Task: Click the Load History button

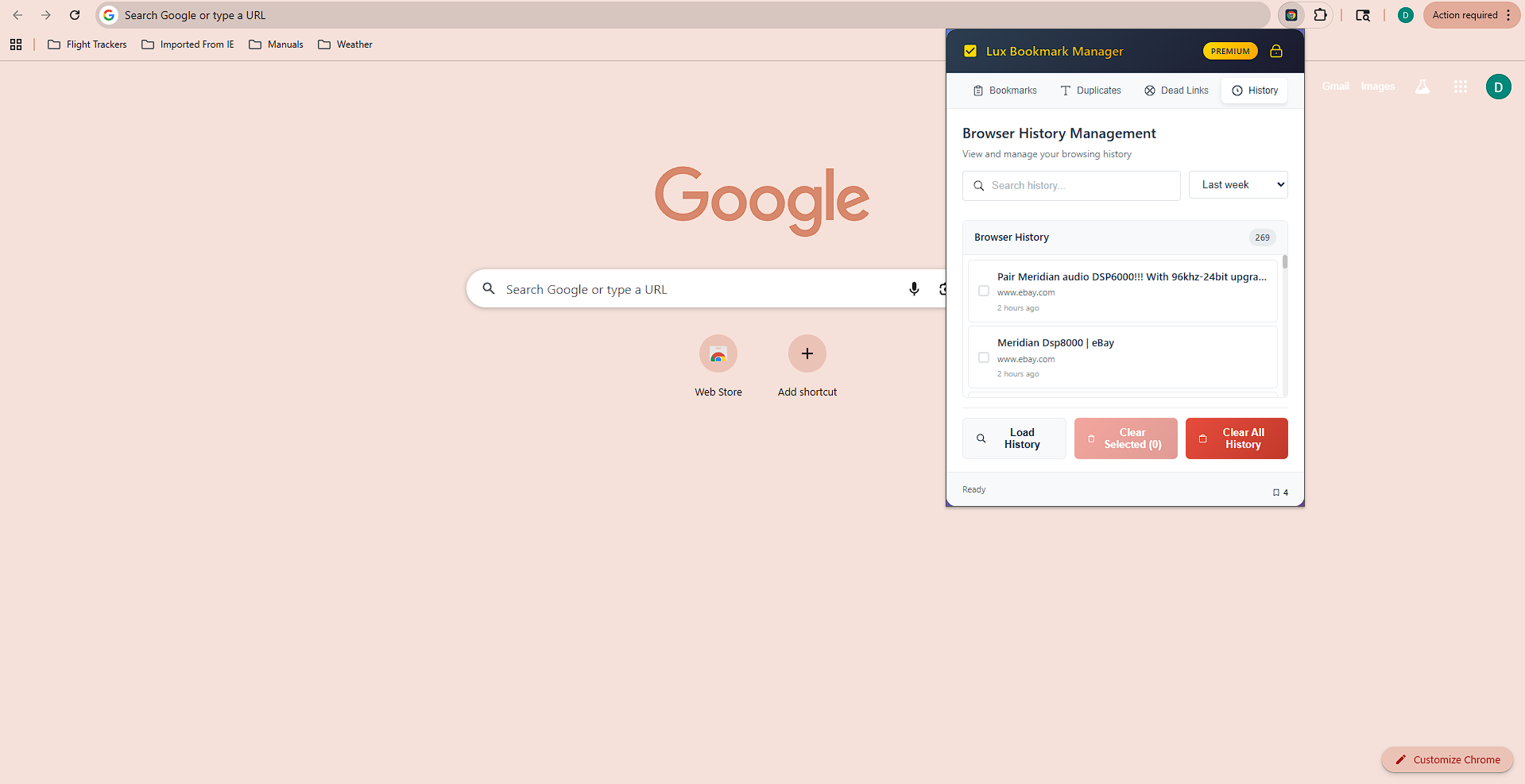Action: click(1014, 438)
